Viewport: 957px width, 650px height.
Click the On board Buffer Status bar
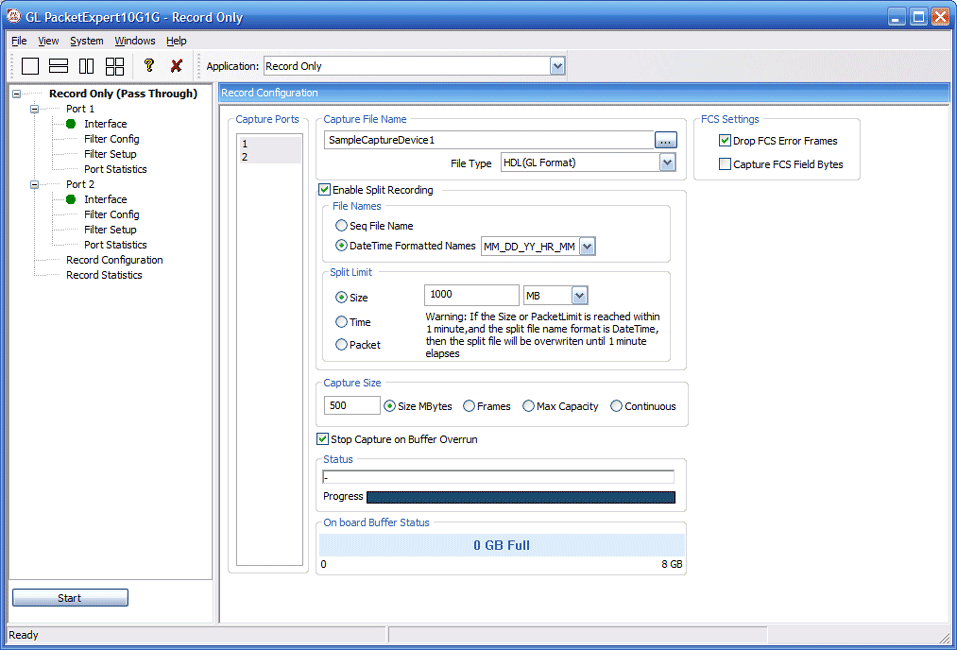pos(502,545)
